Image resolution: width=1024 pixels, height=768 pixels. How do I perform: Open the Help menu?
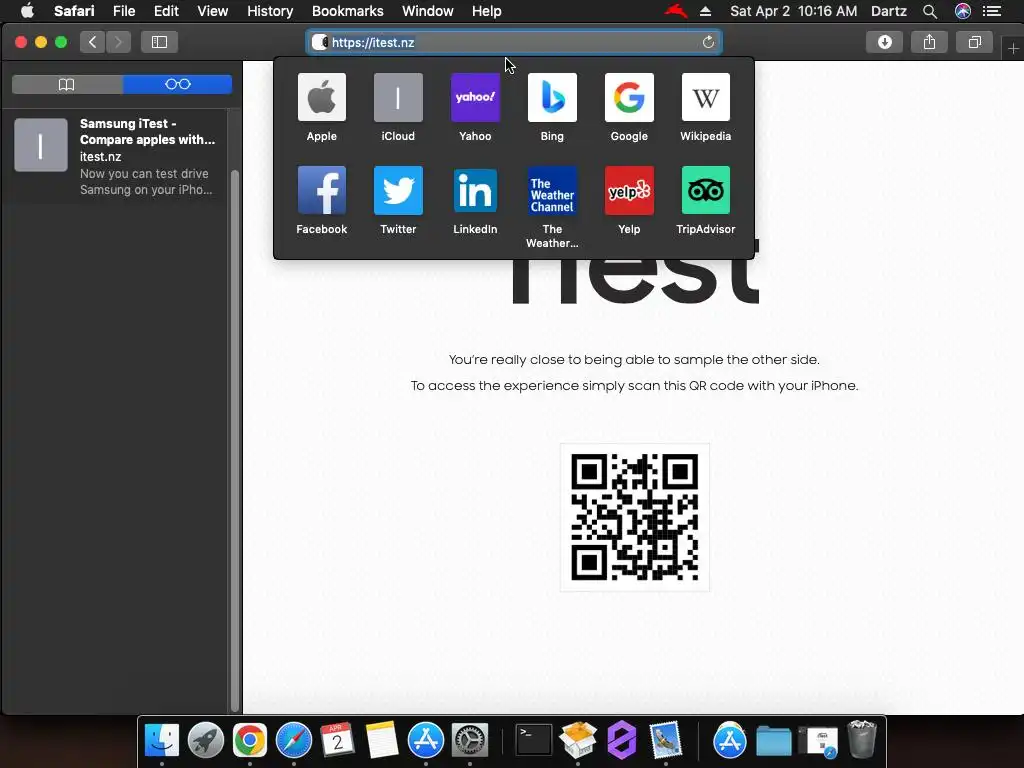coord(487,11)
